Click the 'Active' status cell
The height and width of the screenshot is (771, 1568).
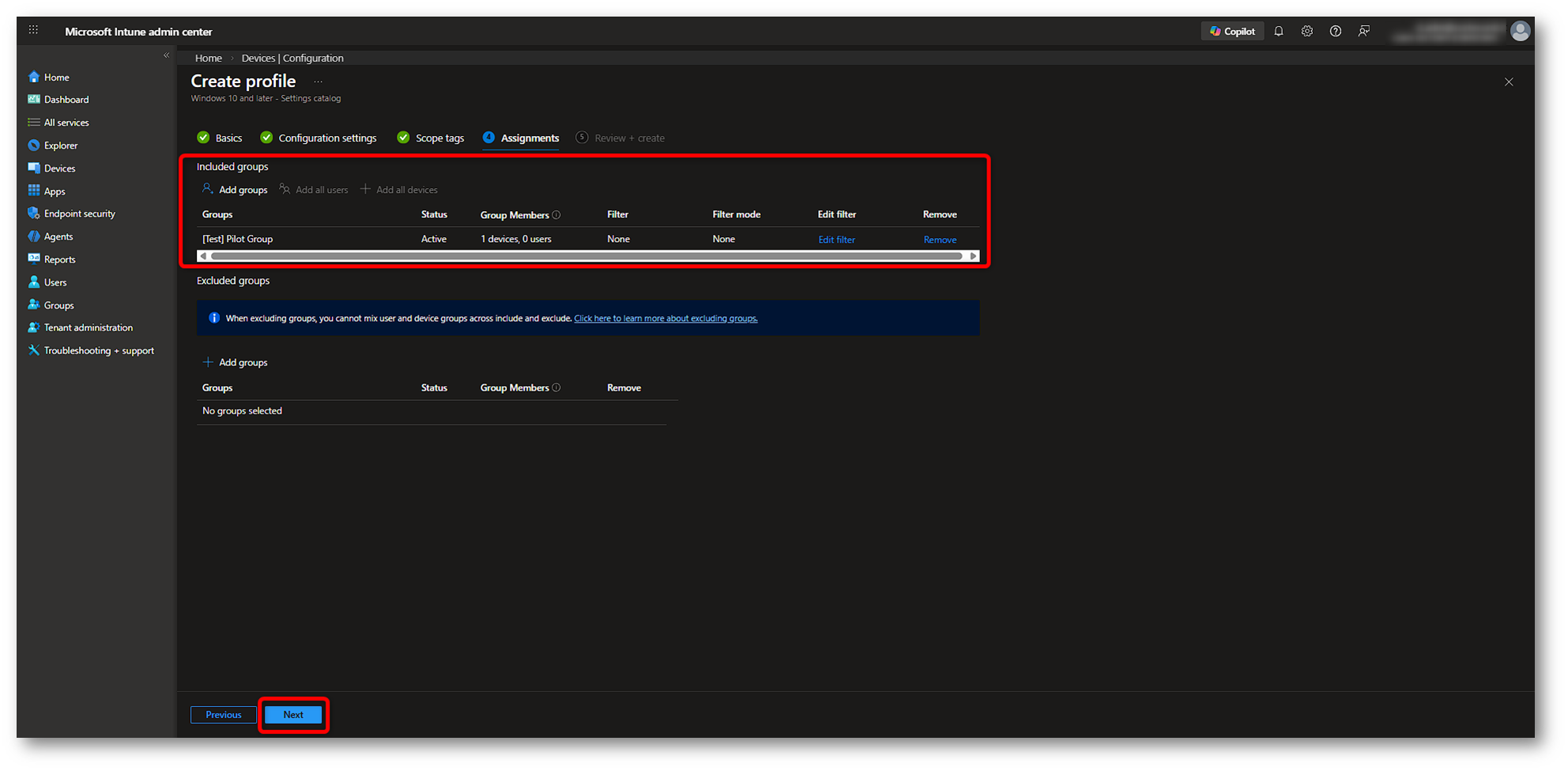(x=434, y=239)
